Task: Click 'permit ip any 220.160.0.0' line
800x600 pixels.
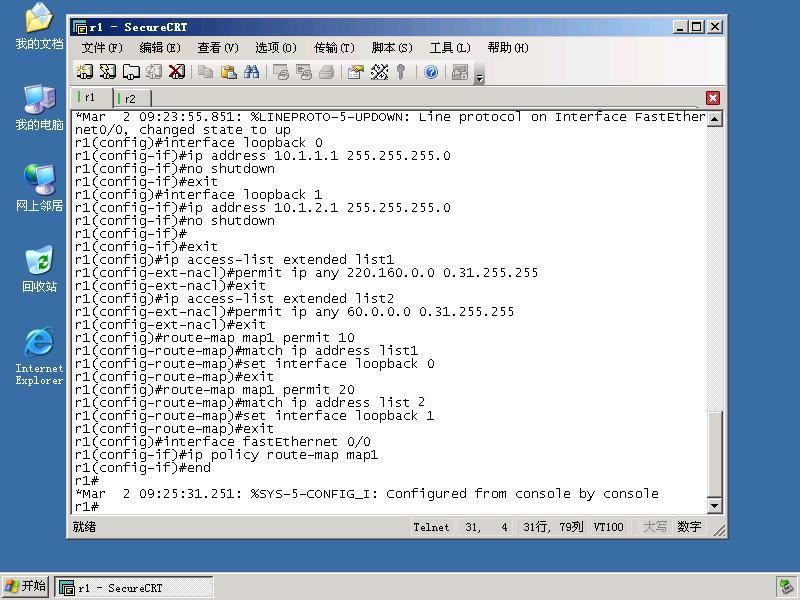Action: tap(307, 272)
